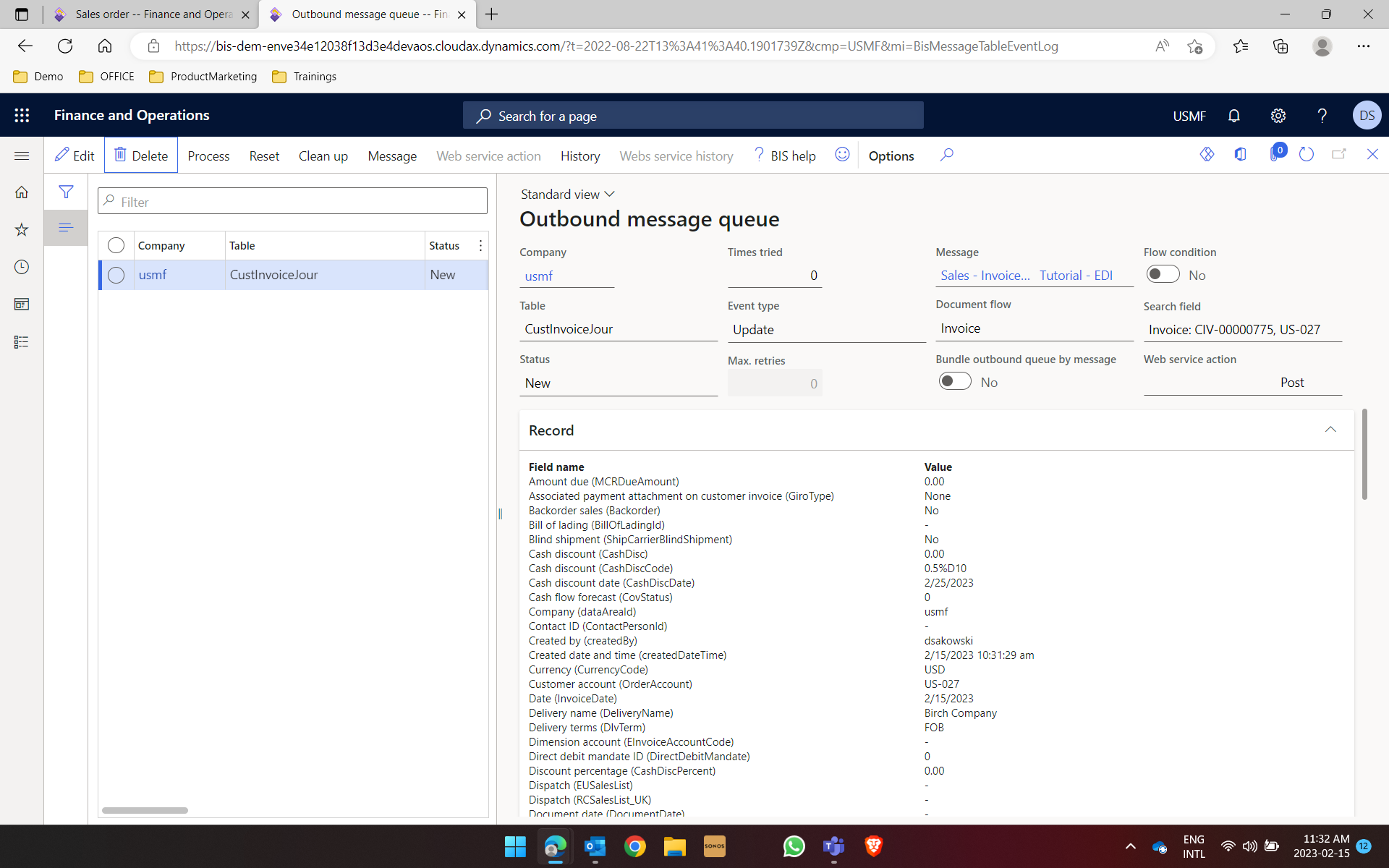Open the Help question mark icon
This screenshot has width=1389, height=868.
click(x=1322, y=116)
